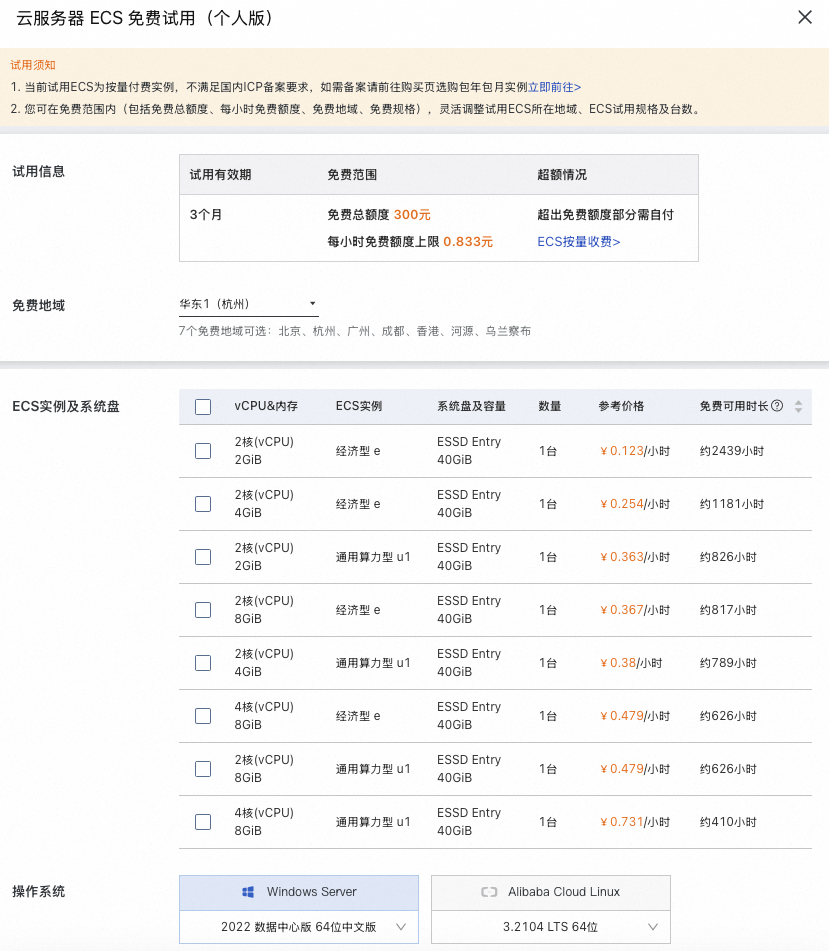Image resolution: width=829 pixels, height=951 pixels.
Task: Toggle the select-all checkbox in the table header
Action: tap(203, 406)
